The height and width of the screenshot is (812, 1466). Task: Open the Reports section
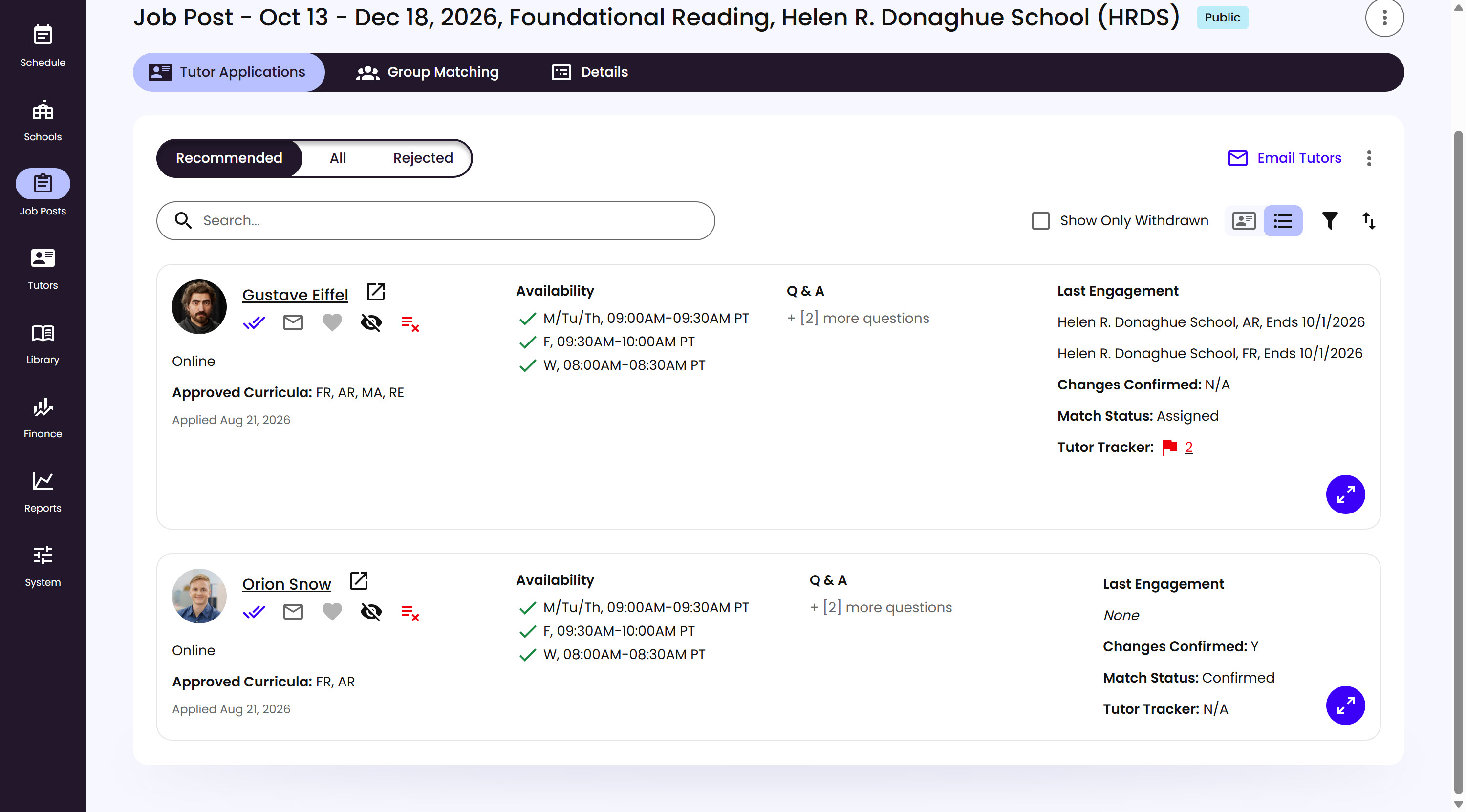point(43,492)
